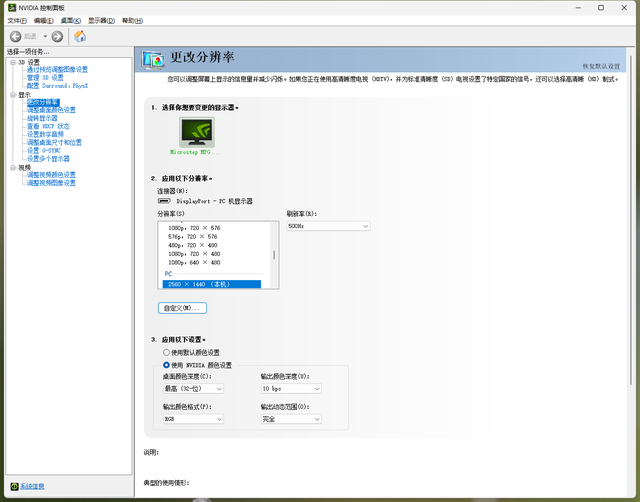Click the 更改分辨率 header monitor icon
Screen dimensions: 640x502
tap(153, 60)
